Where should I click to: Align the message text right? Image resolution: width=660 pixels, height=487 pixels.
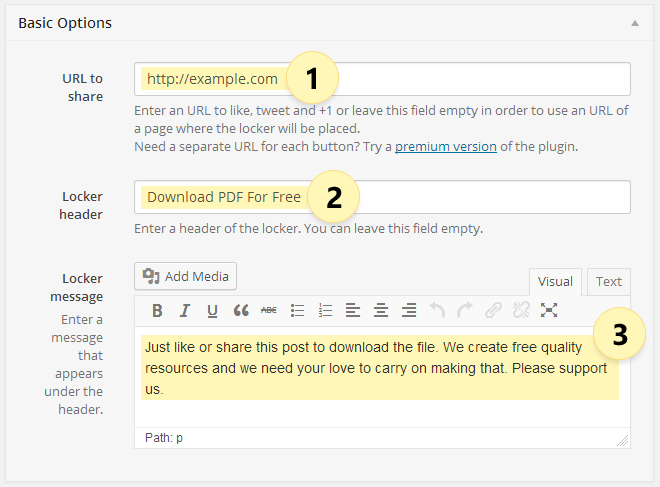(x=408, y=310)
